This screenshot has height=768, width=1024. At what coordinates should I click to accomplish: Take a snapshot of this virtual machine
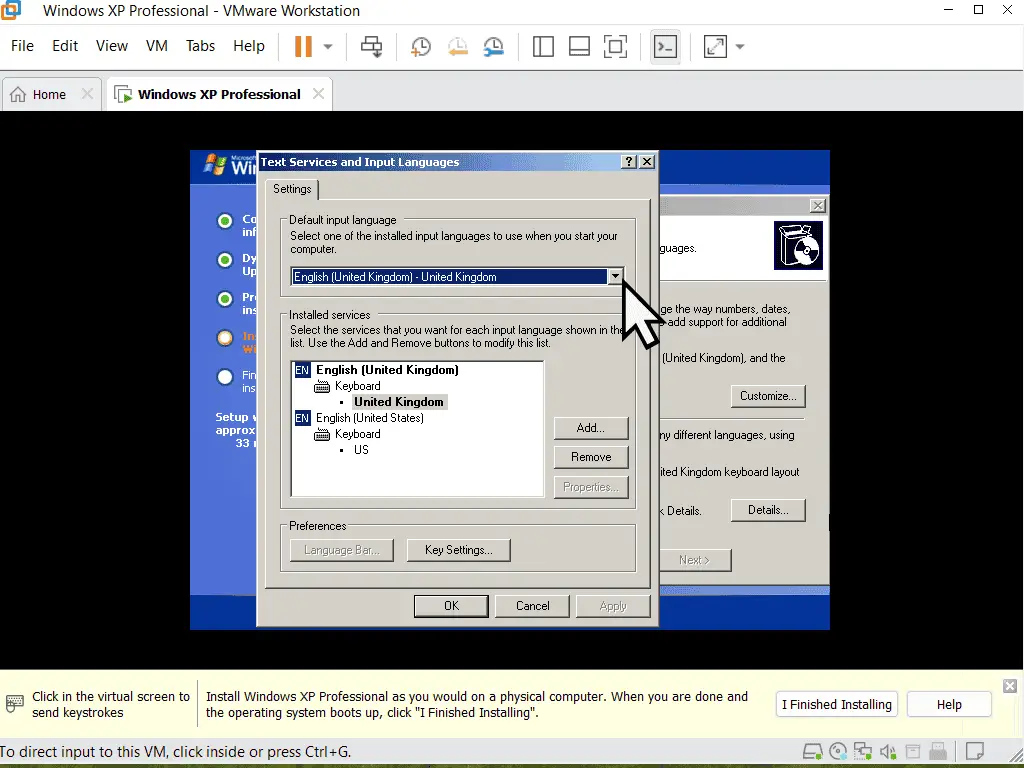421,46
